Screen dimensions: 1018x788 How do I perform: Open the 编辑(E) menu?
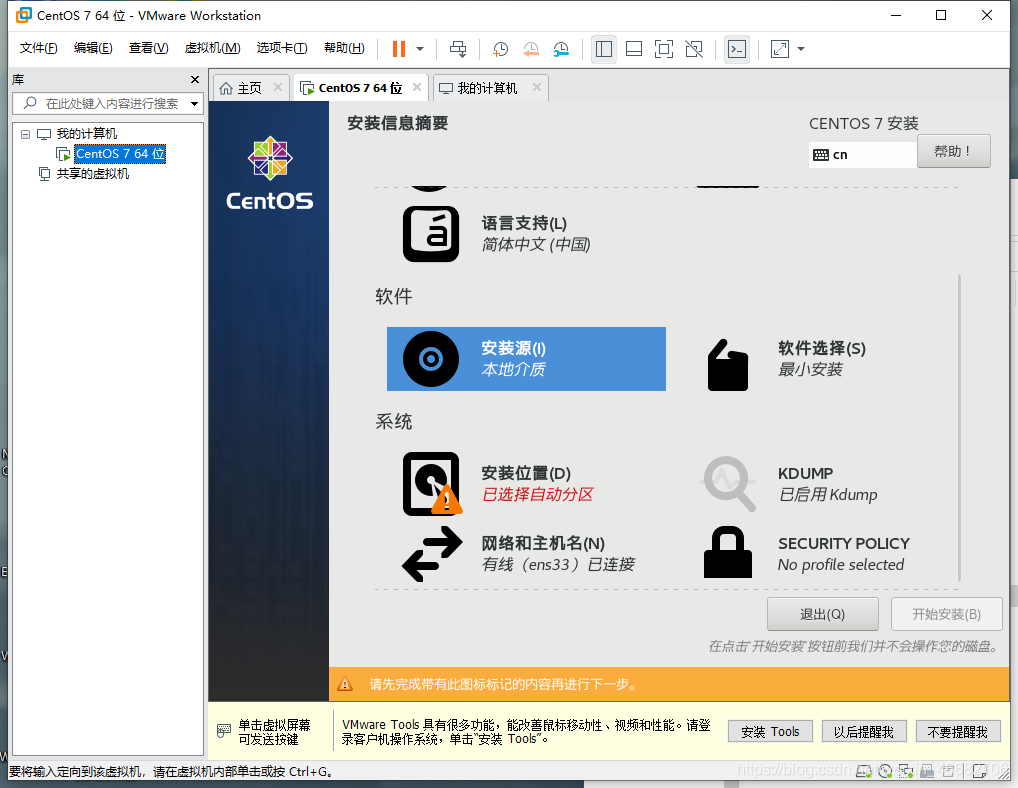(93, 48)
